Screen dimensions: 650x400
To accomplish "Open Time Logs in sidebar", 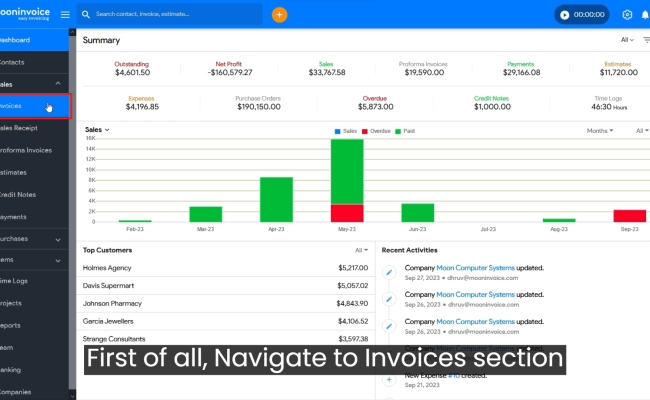I will click(34, 281).
